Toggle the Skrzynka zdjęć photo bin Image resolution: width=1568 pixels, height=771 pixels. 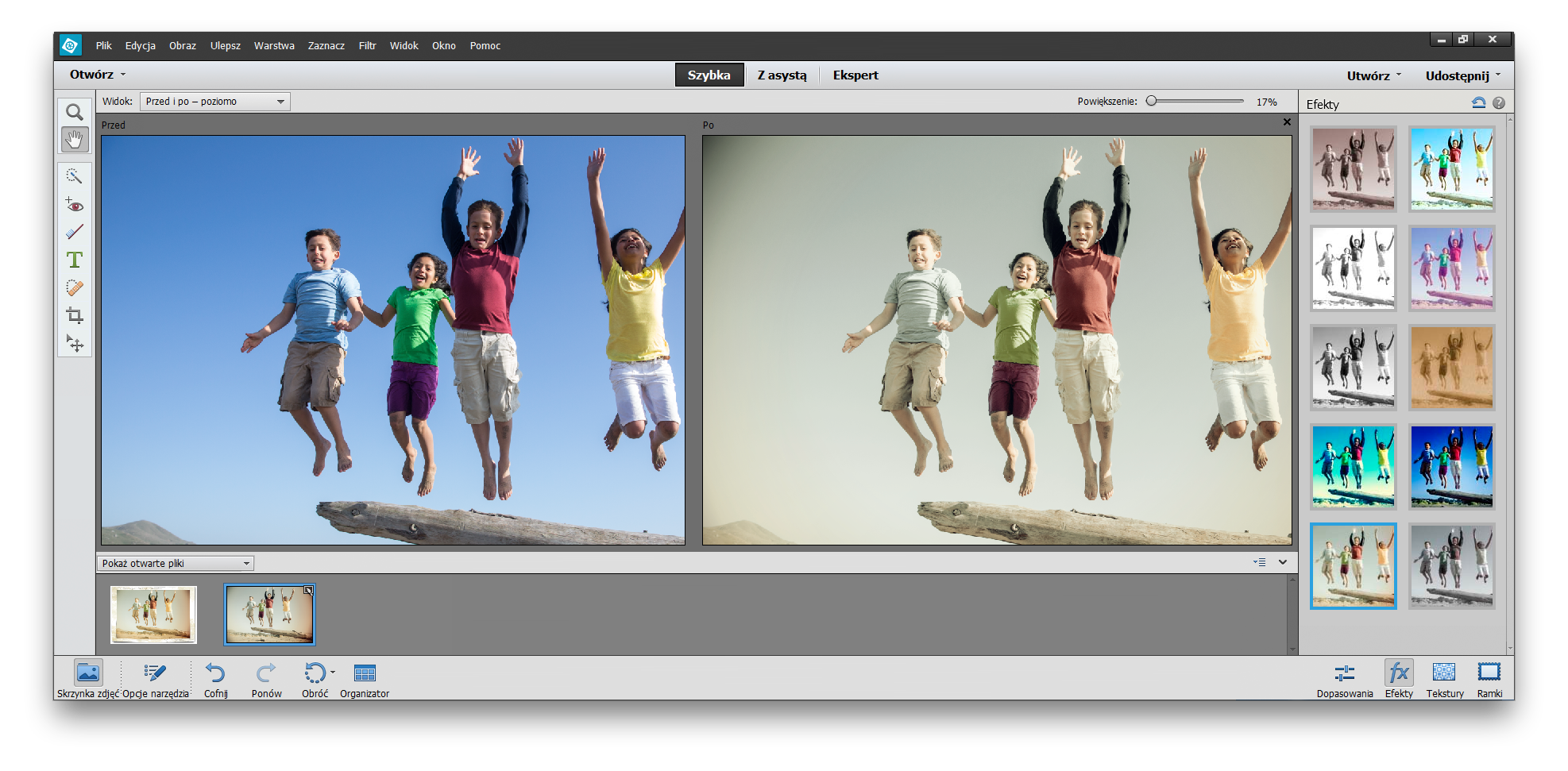pyautogui.click(x=88, y=680)
